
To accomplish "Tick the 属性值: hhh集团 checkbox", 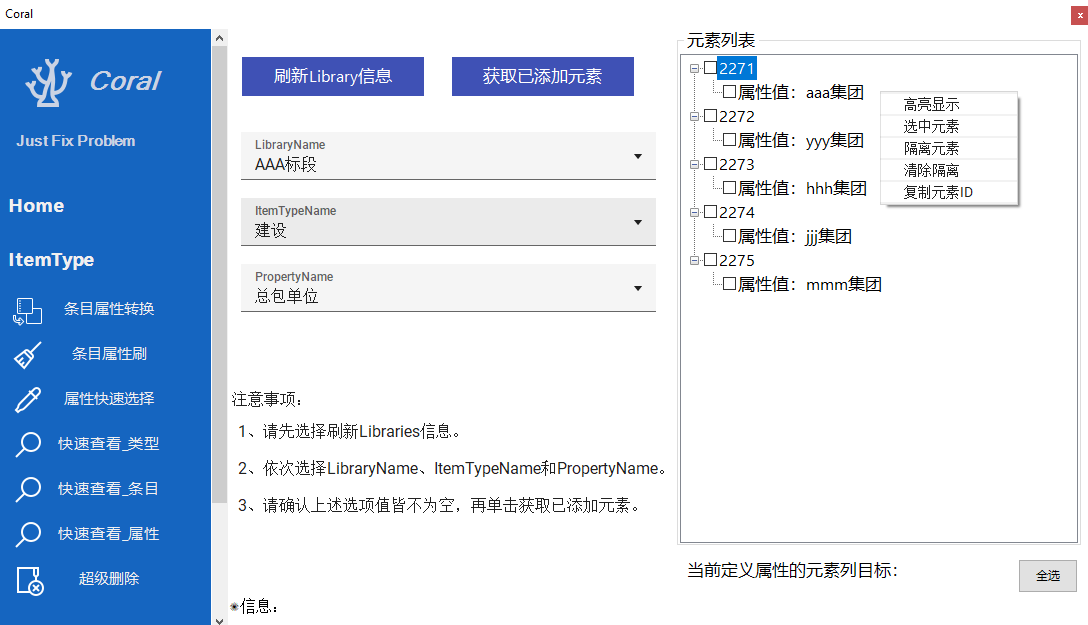I will 730,188.
